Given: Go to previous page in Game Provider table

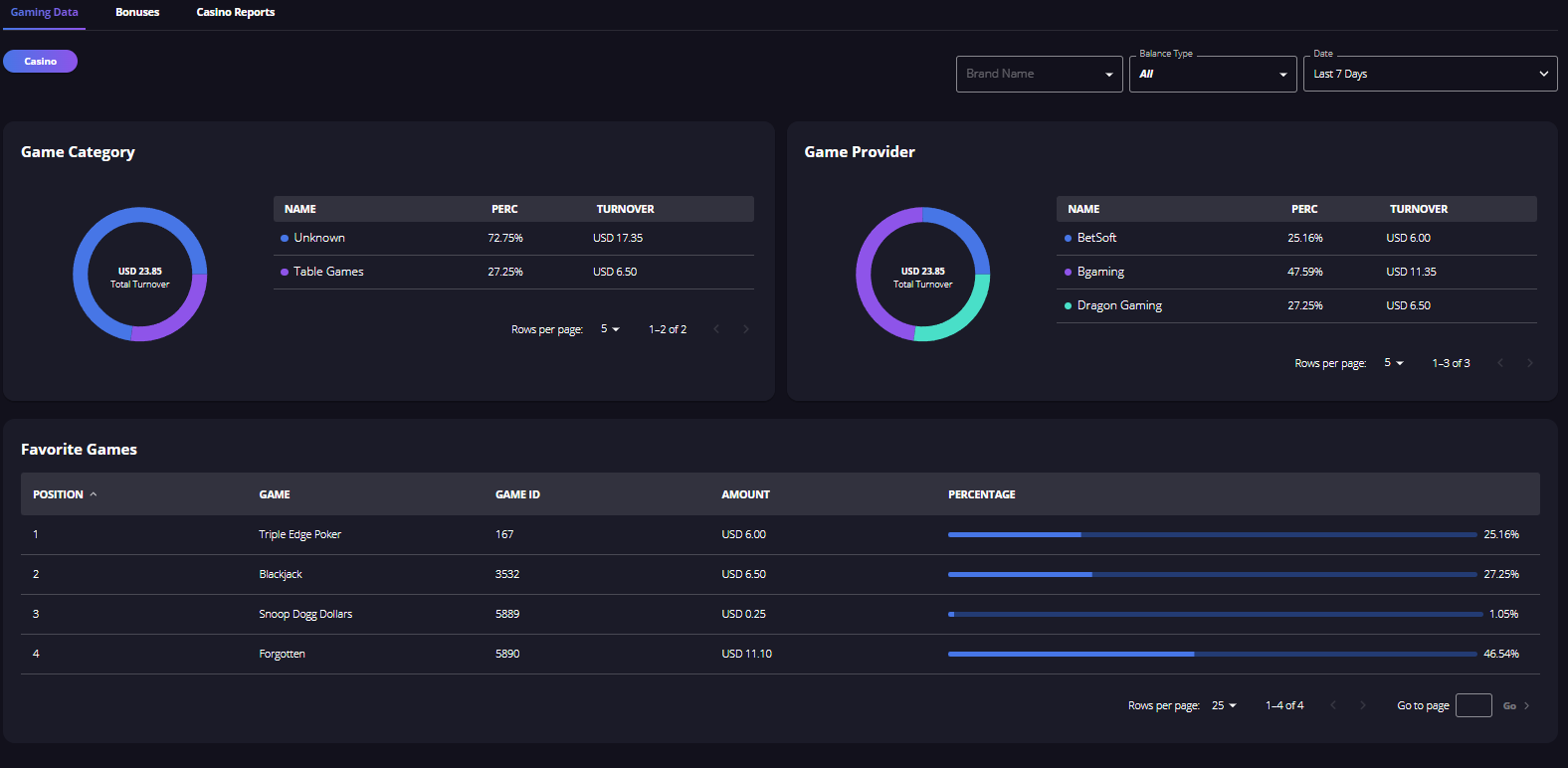Looking at the screenshot, I should click(1500, 363).
